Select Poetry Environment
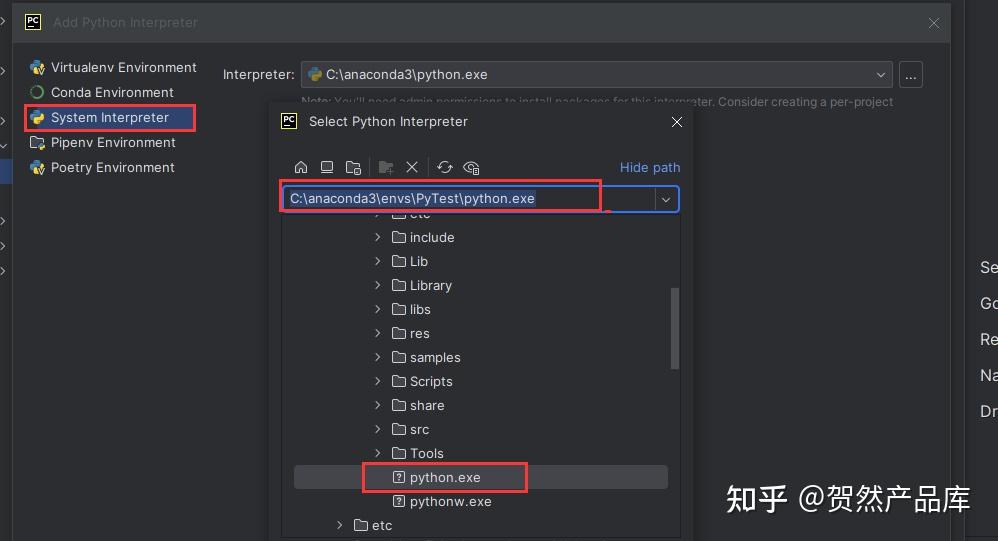The width and height of the screenshot is (998, 541). click(x=112, y=167)
